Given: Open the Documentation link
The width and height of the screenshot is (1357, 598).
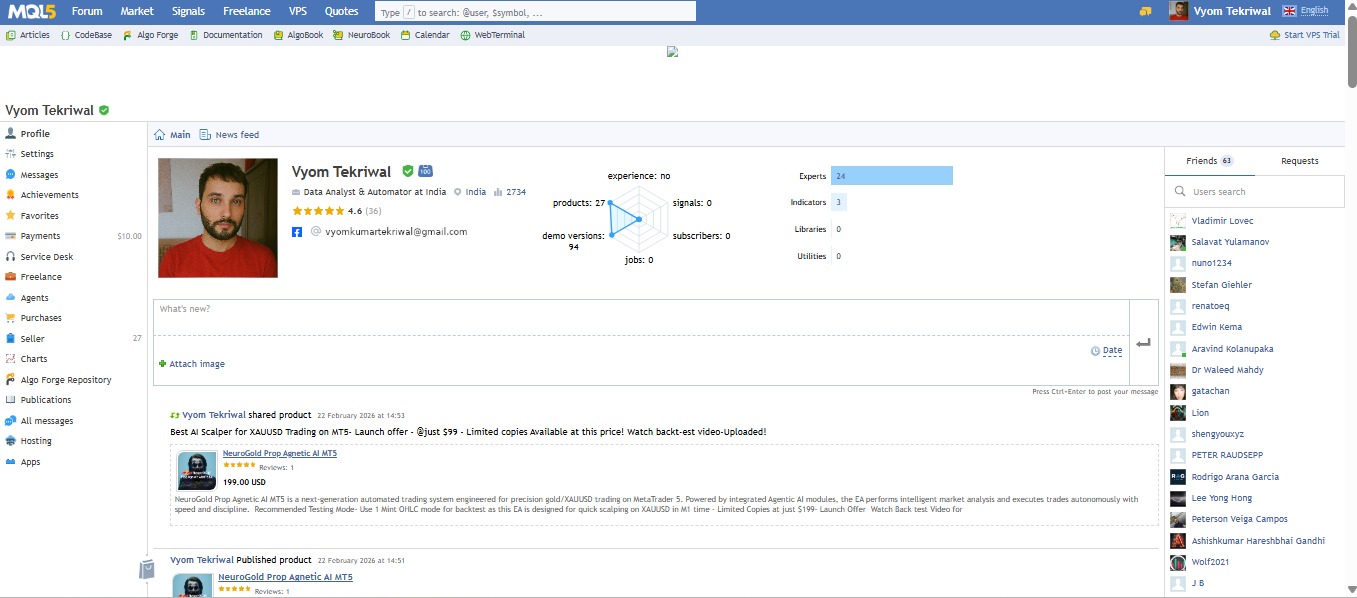Looking at the screenshot, I should click(226, 35).
